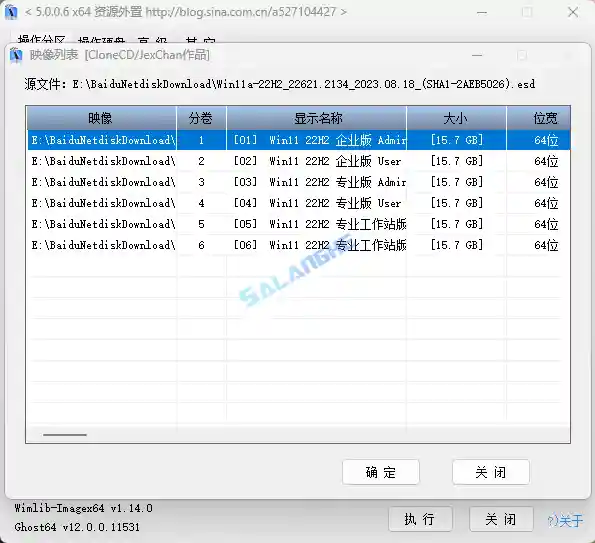
Task: Click the 关闭 button in image list dialog
Action: pyautogui.click(x=491, y=472)
